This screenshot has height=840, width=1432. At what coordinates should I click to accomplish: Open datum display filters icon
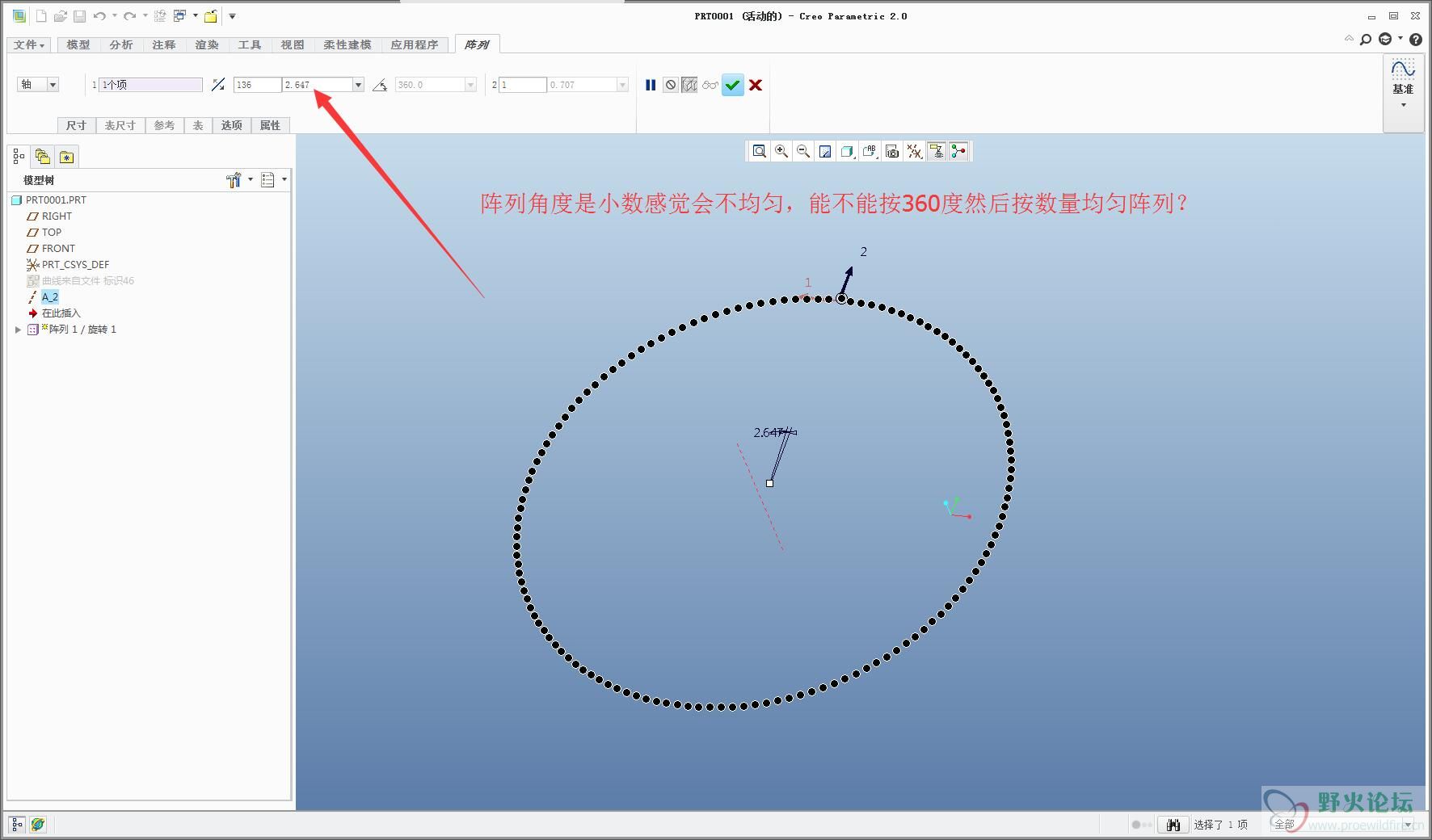(x=914, y=151)
